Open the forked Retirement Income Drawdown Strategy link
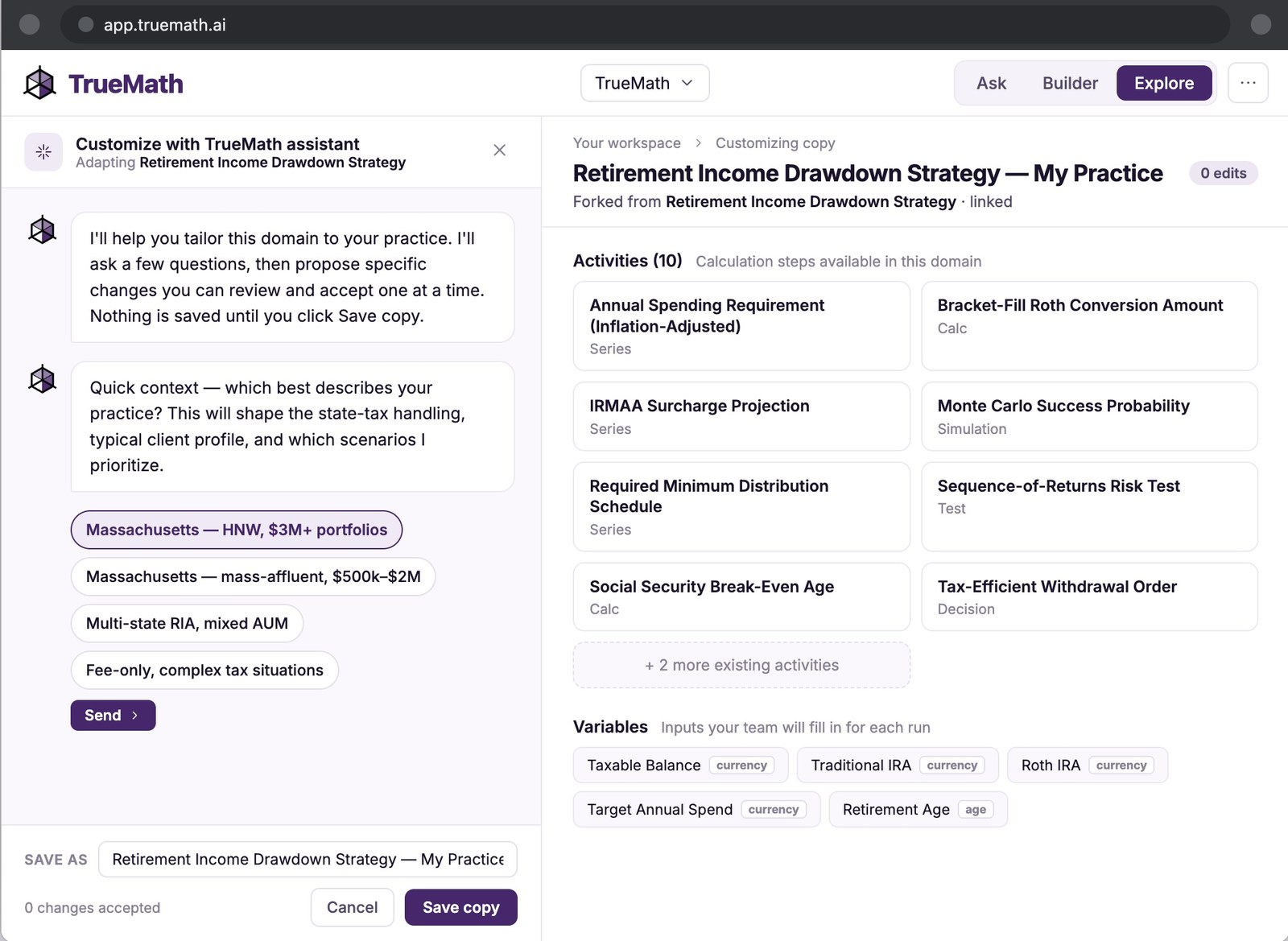Screen dimensions: 1288x941 coord(811,201)
